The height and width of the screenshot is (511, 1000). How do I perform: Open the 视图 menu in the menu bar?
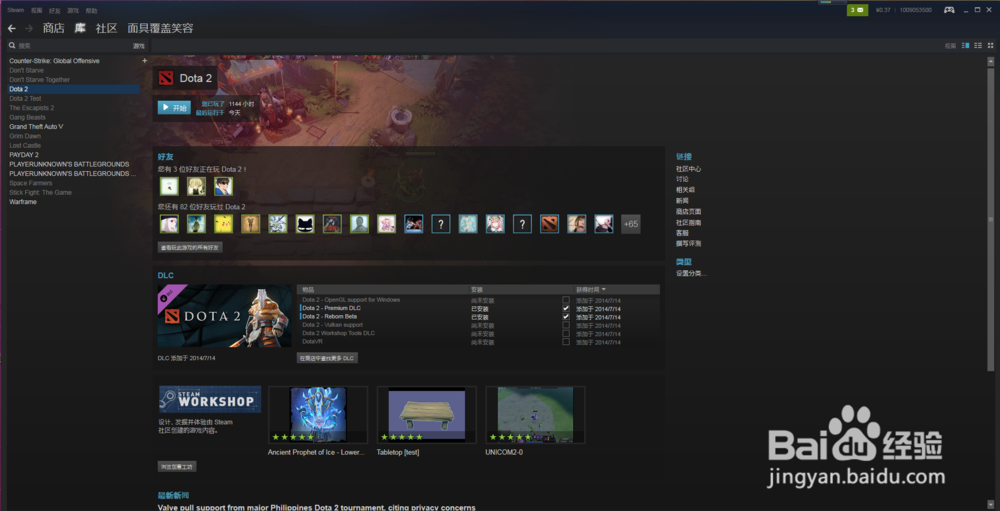coord(36,10)
